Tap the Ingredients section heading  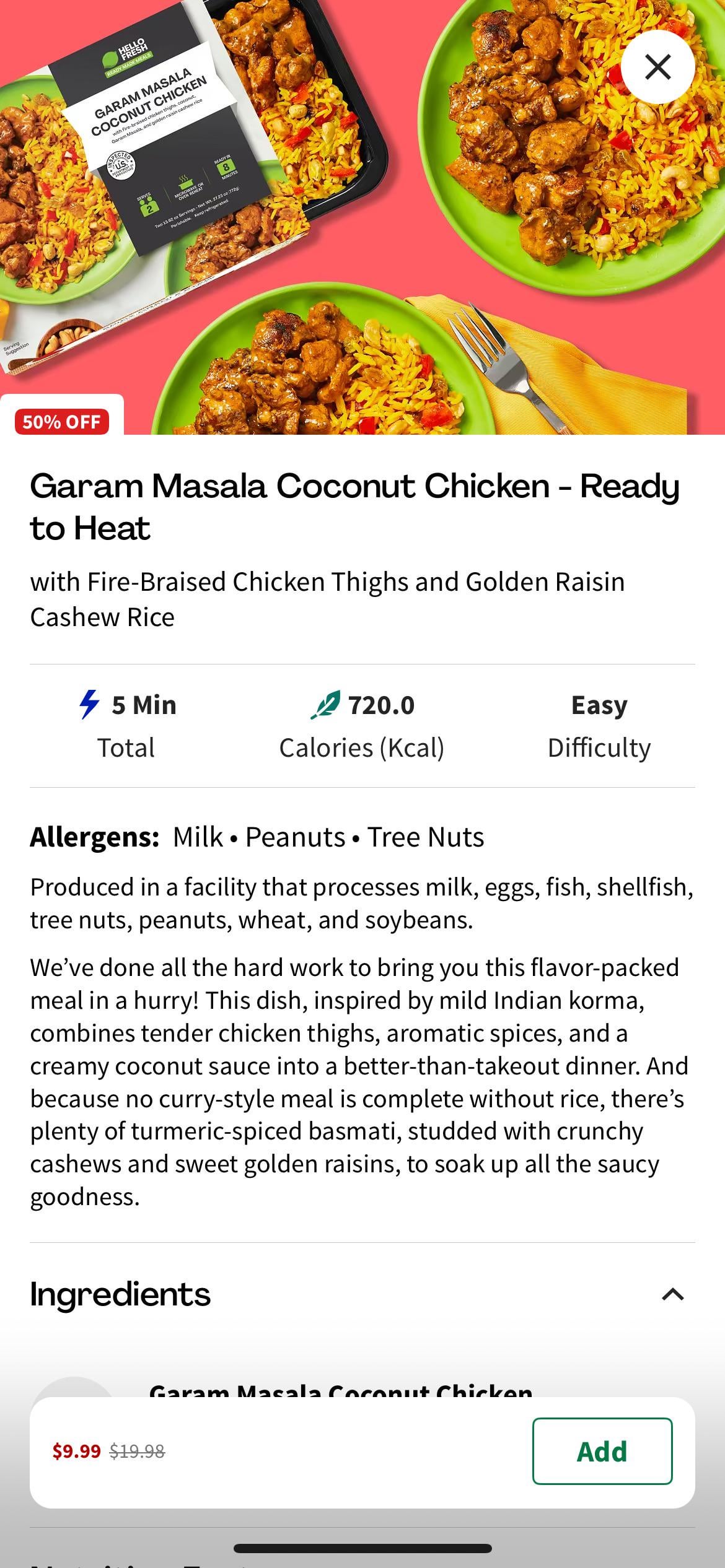click(x=120, y=1294)
